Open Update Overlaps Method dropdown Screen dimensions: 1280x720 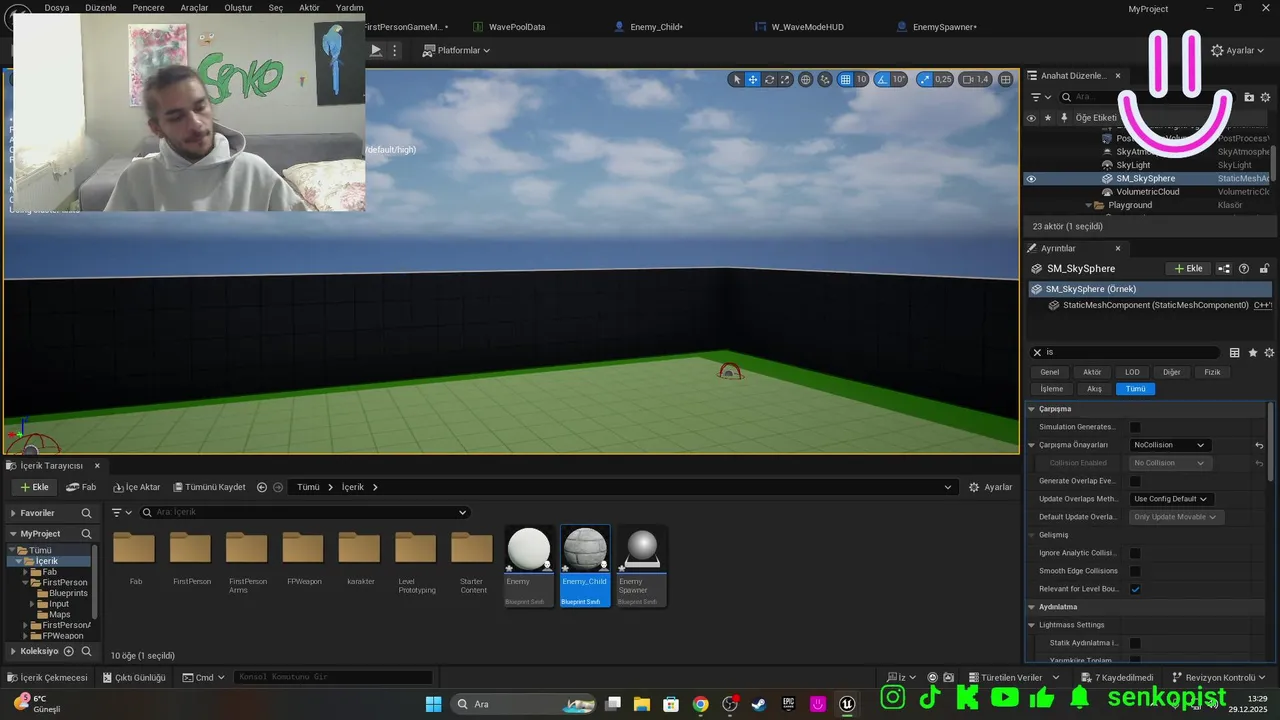[x=1171, y=499]
